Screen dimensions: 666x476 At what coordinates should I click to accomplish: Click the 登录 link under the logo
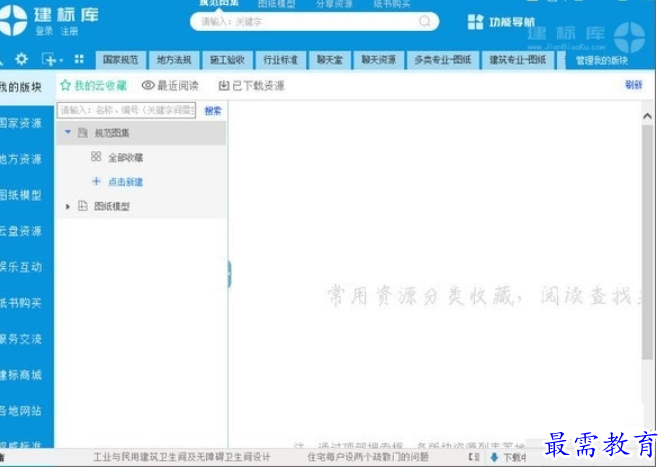click(x=44, y=31)
